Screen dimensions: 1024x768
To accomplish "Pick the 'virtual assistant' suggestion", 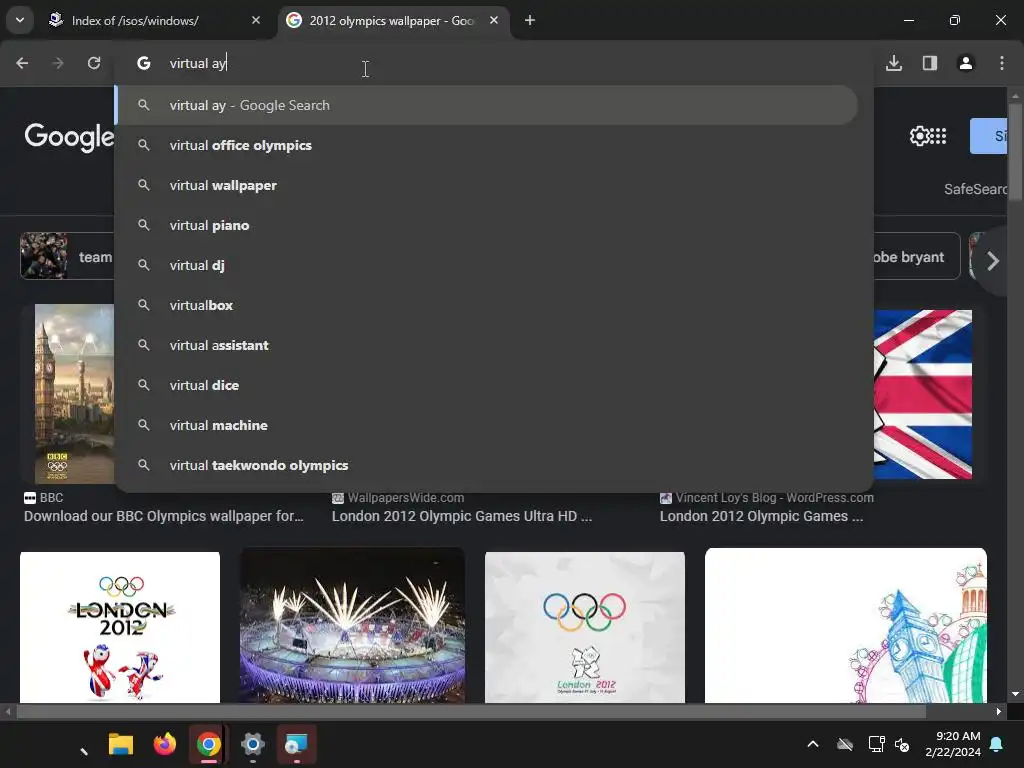I will pos(487,345).
